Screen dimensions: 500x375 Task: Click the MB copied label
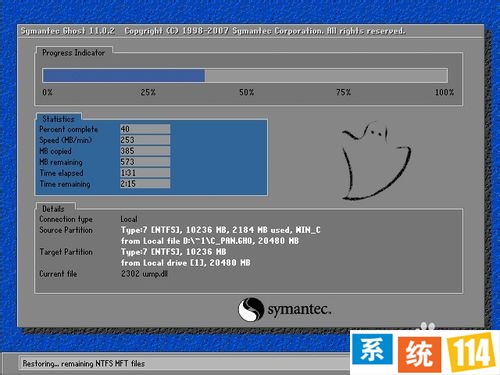coord(55,151)
